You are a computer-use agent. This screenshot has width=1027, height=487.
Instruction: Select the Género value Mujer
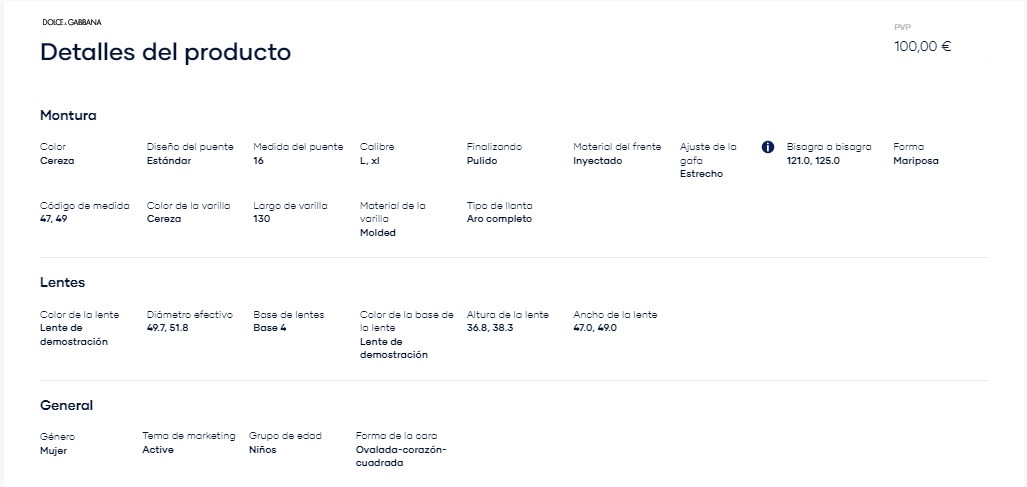pyautogui.click(x=54, y=451)
